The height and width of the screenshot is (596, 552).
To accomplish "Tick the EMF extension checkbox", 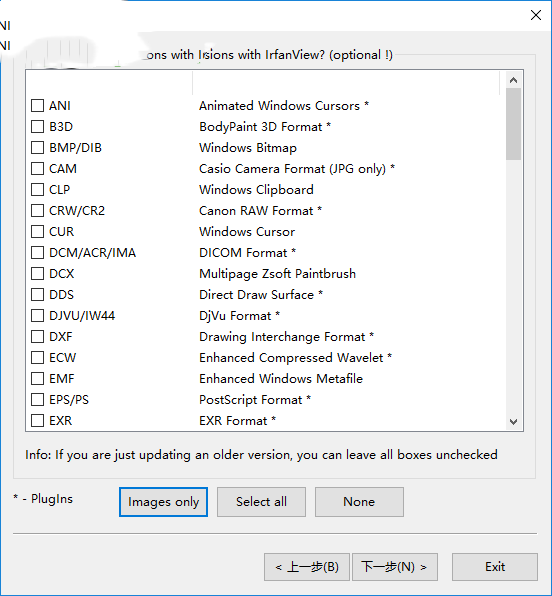I will coord(37,378).
